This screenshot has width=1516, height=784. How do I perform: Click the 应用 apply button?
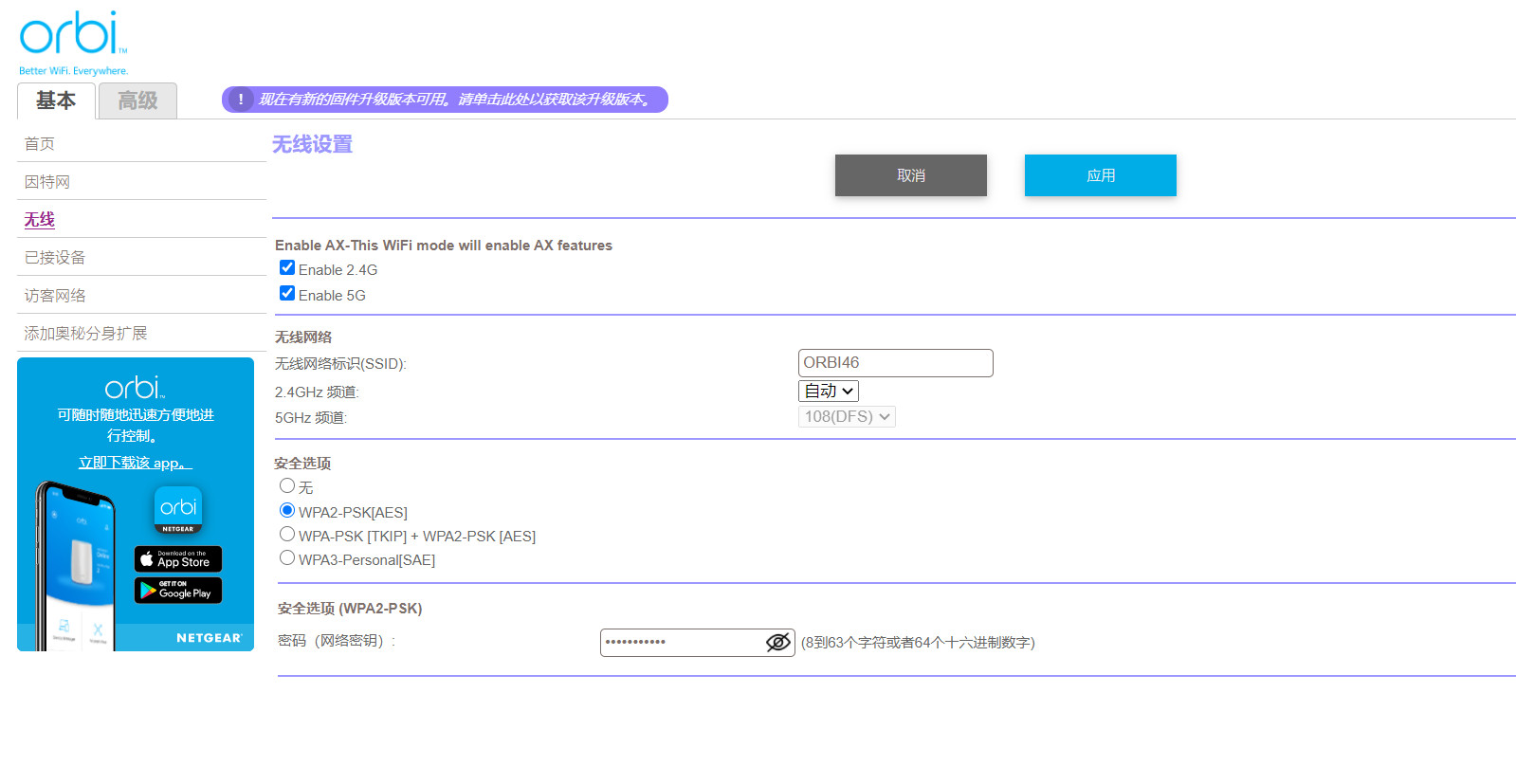[1101, 175]
